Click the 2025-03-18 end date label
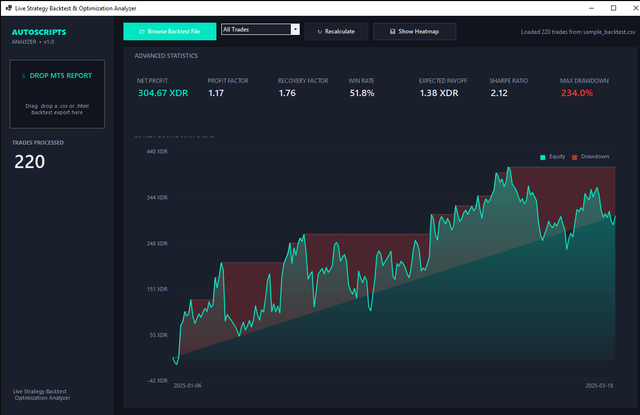This screenshot has width=640, height=415. [x=599, y=386]
